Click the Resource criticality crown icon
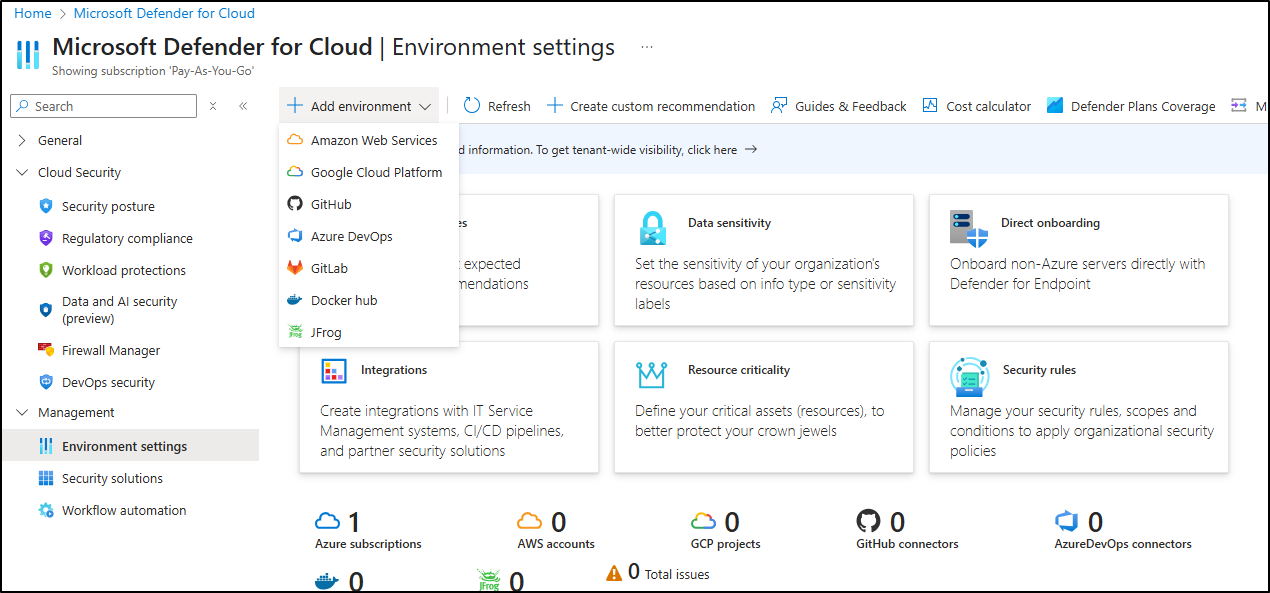Screen dimensions: 1270x593 pos(652,374)
